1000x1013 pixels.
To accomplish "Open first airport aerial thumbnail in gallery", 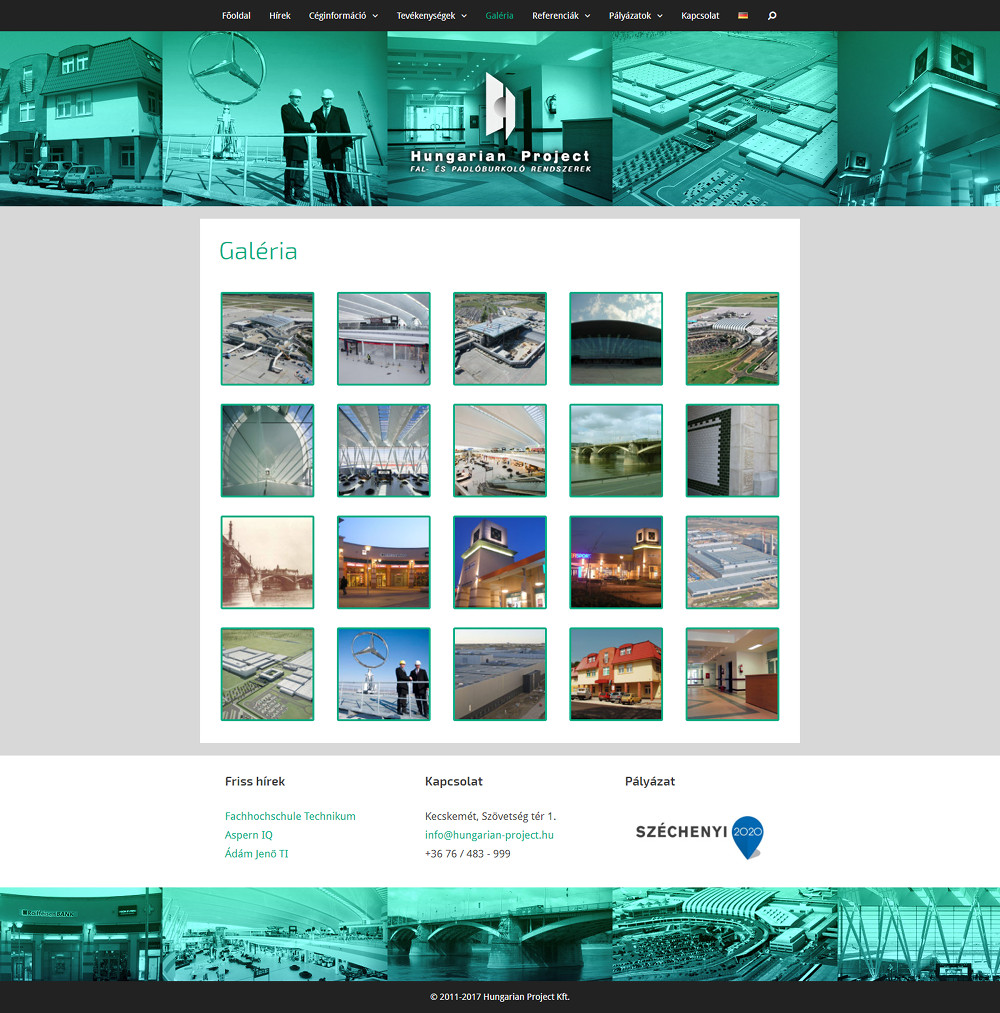I will point(267,338).
